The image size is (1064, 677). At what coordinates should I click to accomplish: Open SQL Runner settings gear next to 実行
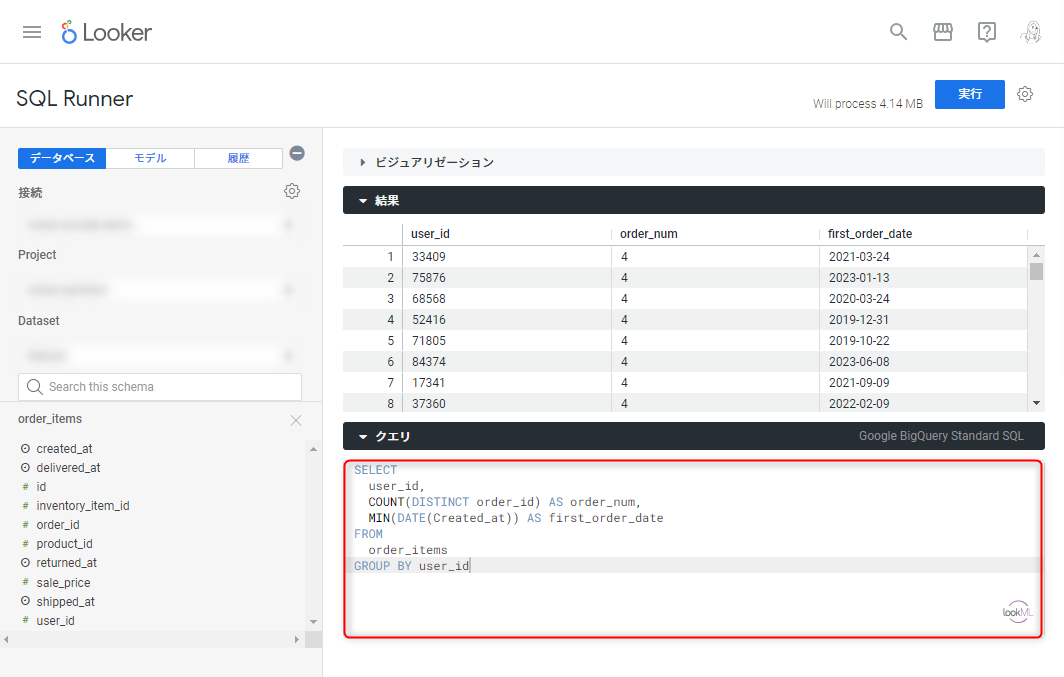1024,93
